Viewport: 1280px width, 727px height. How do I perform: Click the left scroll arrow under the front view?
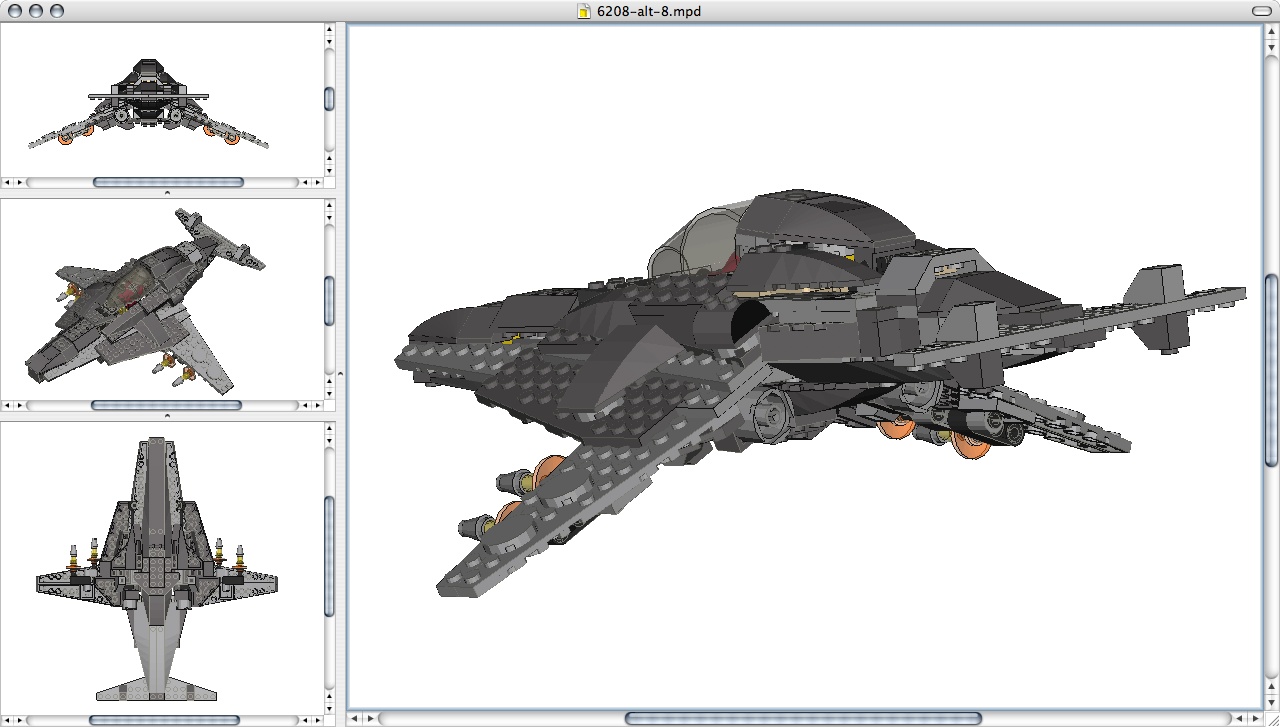point(7,182)
